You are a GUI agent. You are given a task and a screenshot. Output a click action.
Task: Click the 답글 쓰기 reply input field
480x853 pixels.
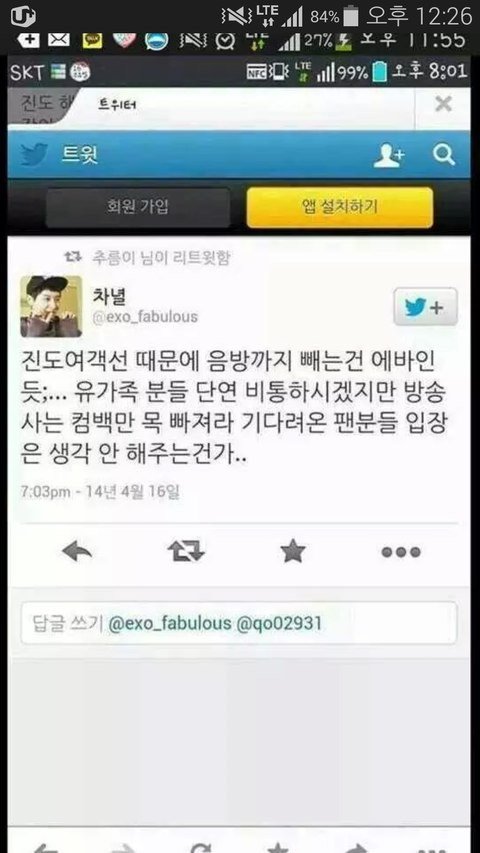(x=239, y=623)
